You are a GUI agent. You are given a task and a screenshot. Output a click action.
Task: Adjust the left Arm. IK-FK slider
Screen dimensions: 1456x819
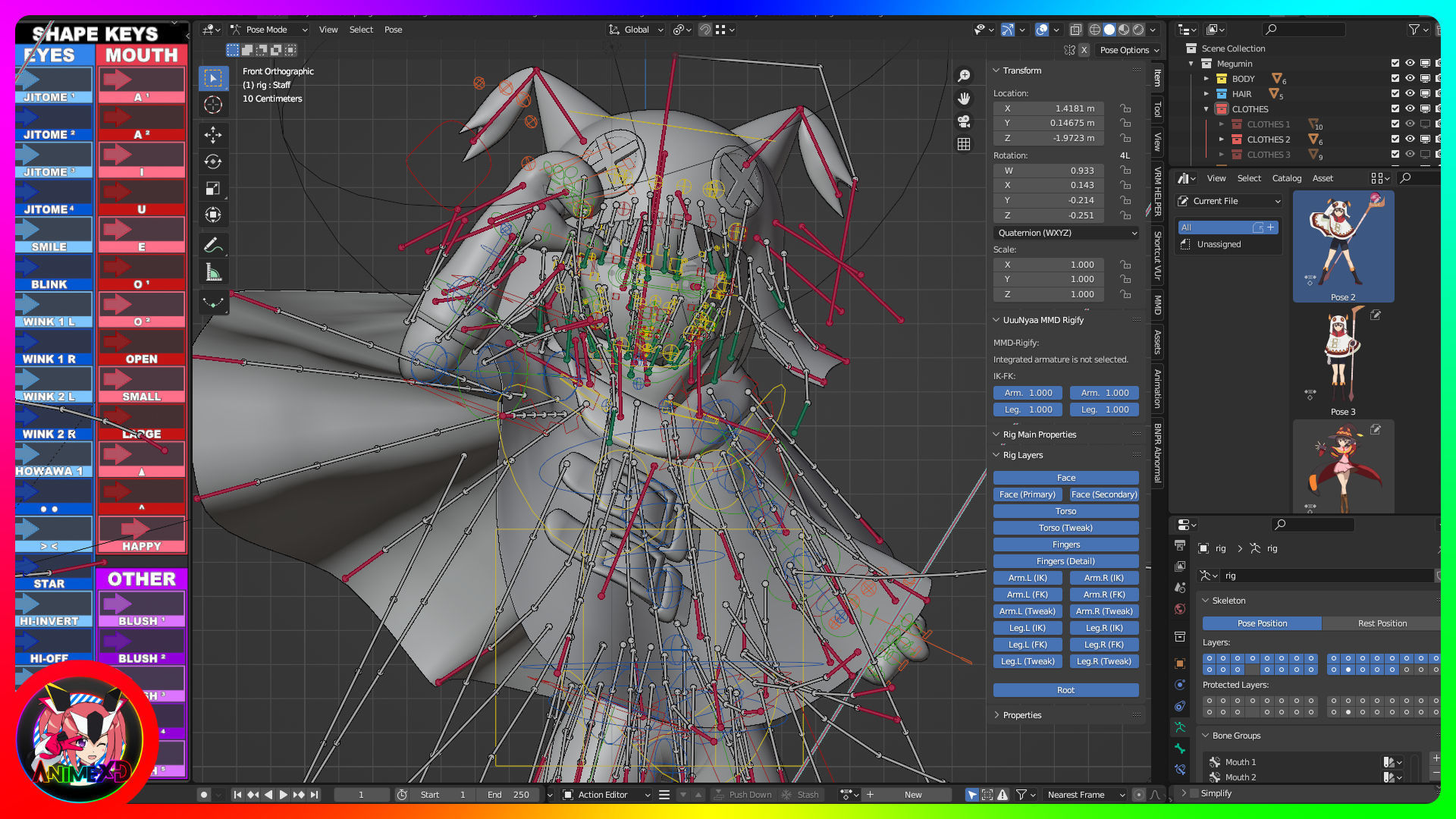pos(1028,393)
